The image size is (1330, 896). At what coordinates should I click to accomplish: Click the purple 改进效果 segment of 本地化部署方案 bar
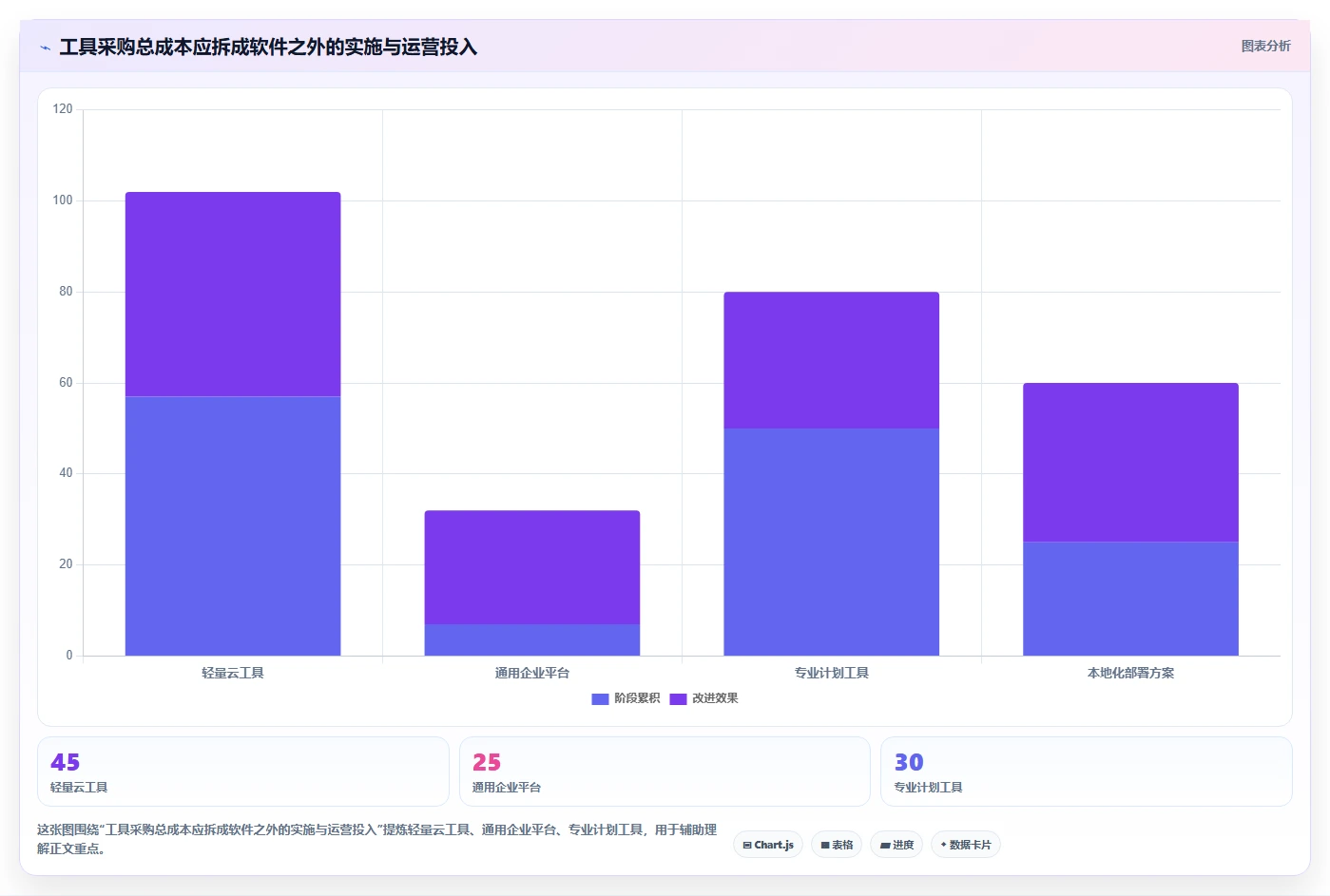tap(1131, 463)
